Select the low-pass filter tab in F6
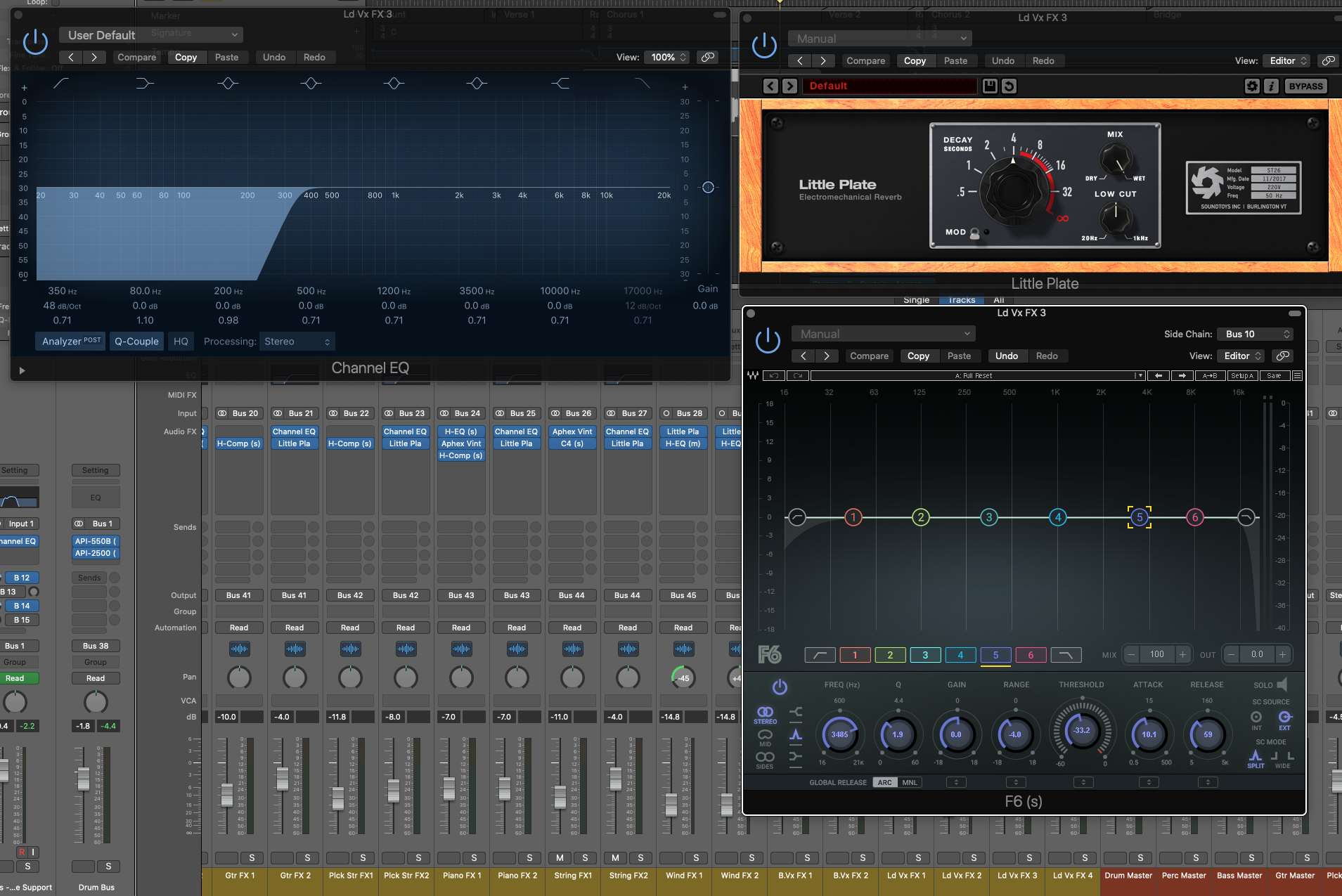Image resolution: width=1342 pixels, height=896 pixels. coord(1066,655)
